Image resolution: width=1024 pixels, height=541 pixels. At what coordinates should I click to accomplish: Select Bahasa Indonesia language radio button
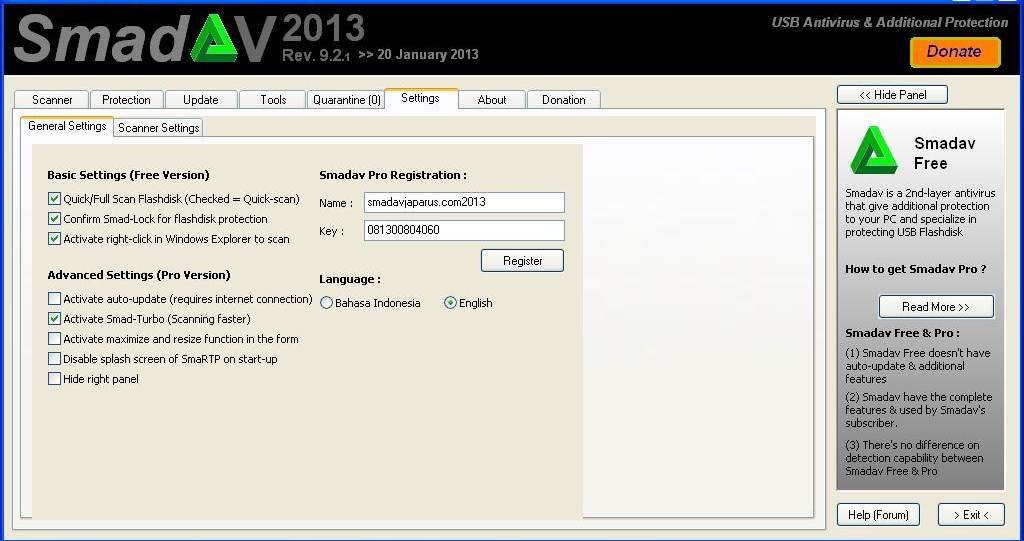(x=326, y=303)
